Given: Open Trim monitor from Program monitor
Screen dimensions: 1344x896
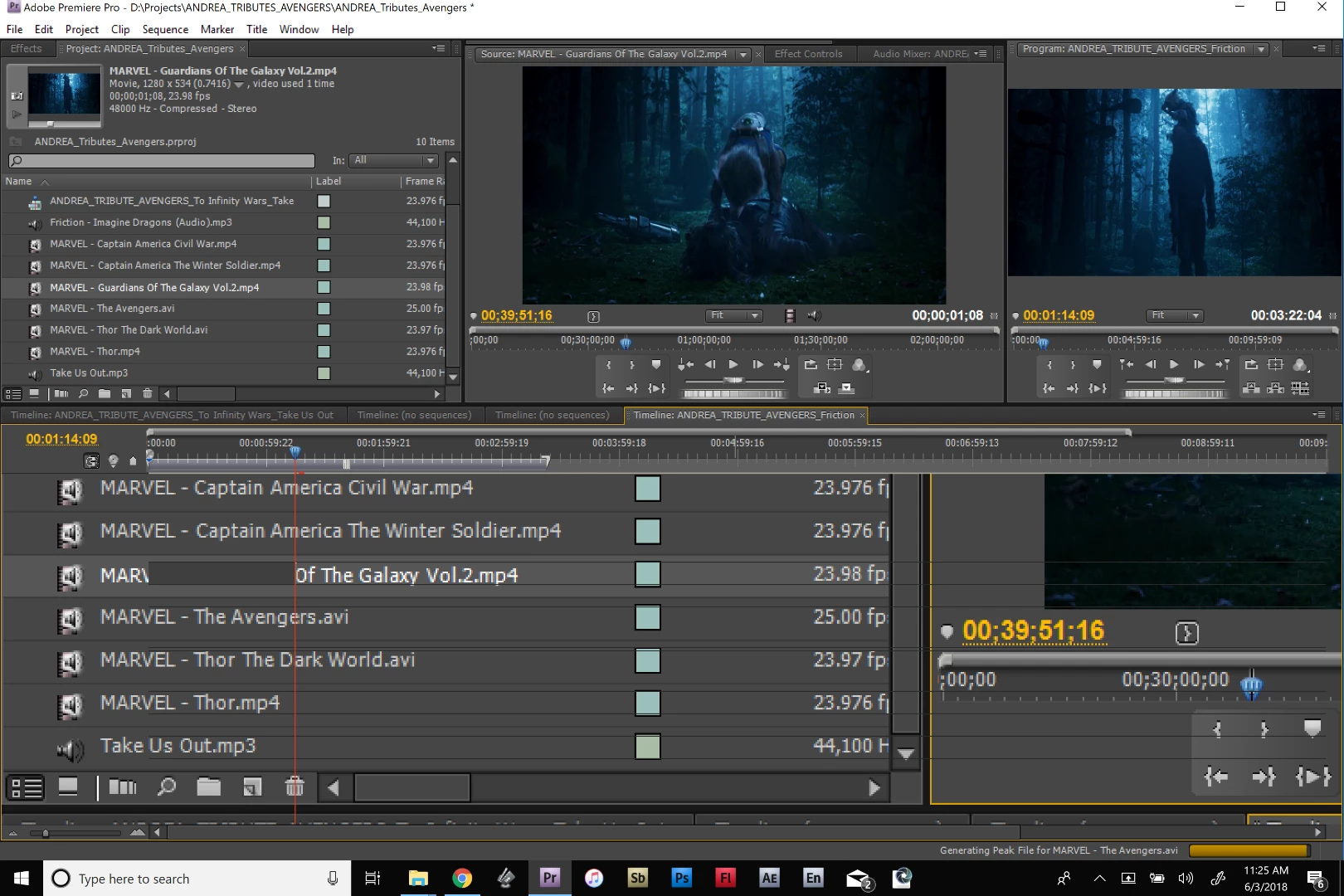Looking at the screenshot, I should [x=1300, y=387].
